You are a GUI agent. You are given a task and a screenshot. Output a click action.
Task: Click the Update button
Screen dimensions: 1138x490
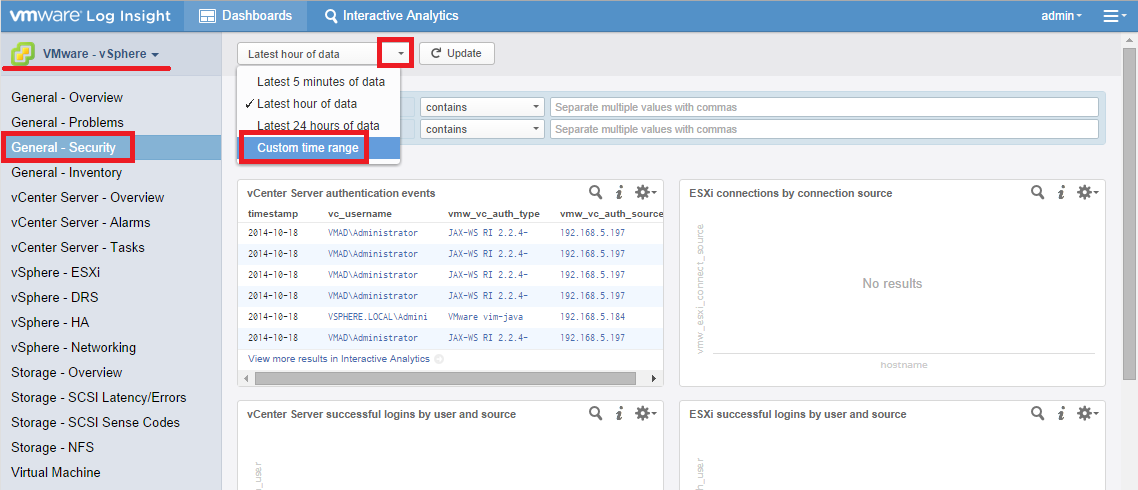click(457, 54)
